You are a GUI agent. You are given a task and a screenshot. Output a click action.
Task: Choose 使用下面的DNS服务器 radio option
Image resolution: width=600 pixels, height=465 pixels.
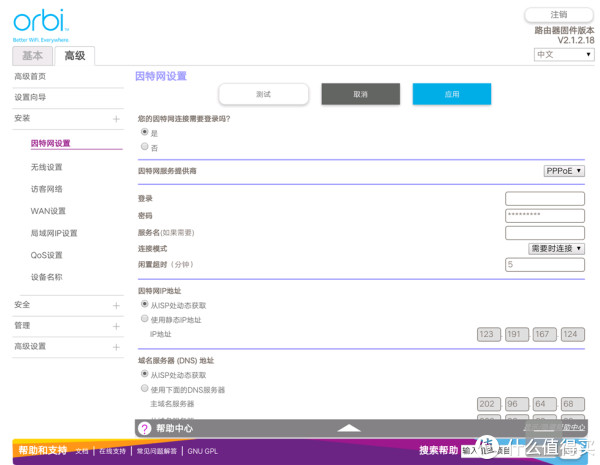[x=145, y=388]
